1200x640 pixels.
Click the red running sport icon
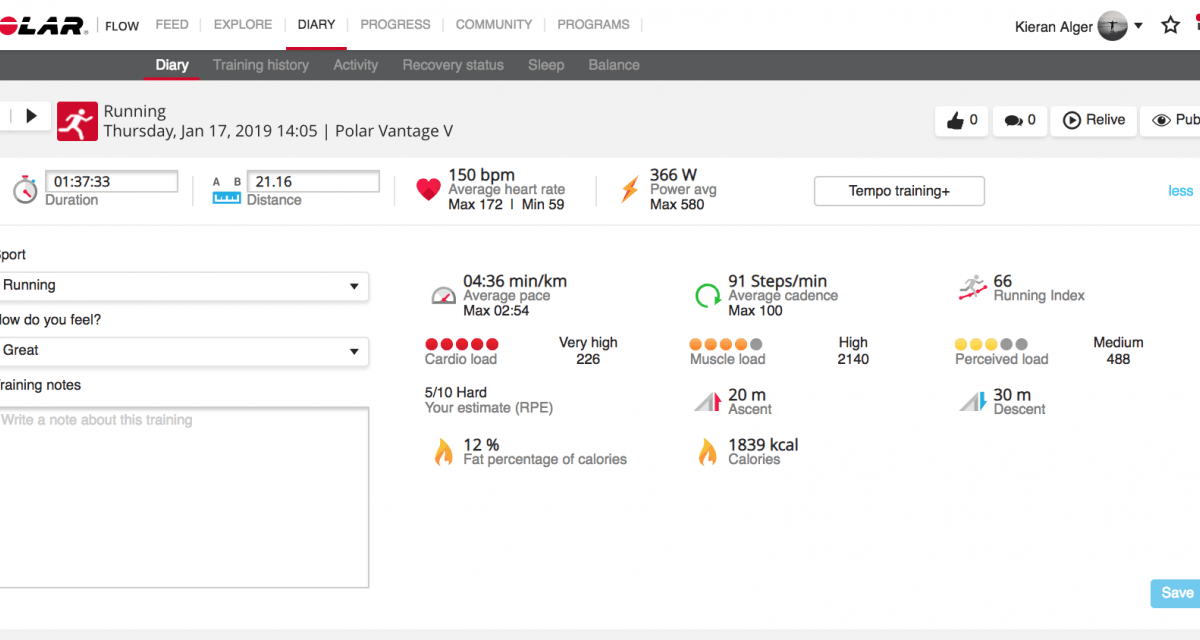pyautogui.click(x=77, y=120)
